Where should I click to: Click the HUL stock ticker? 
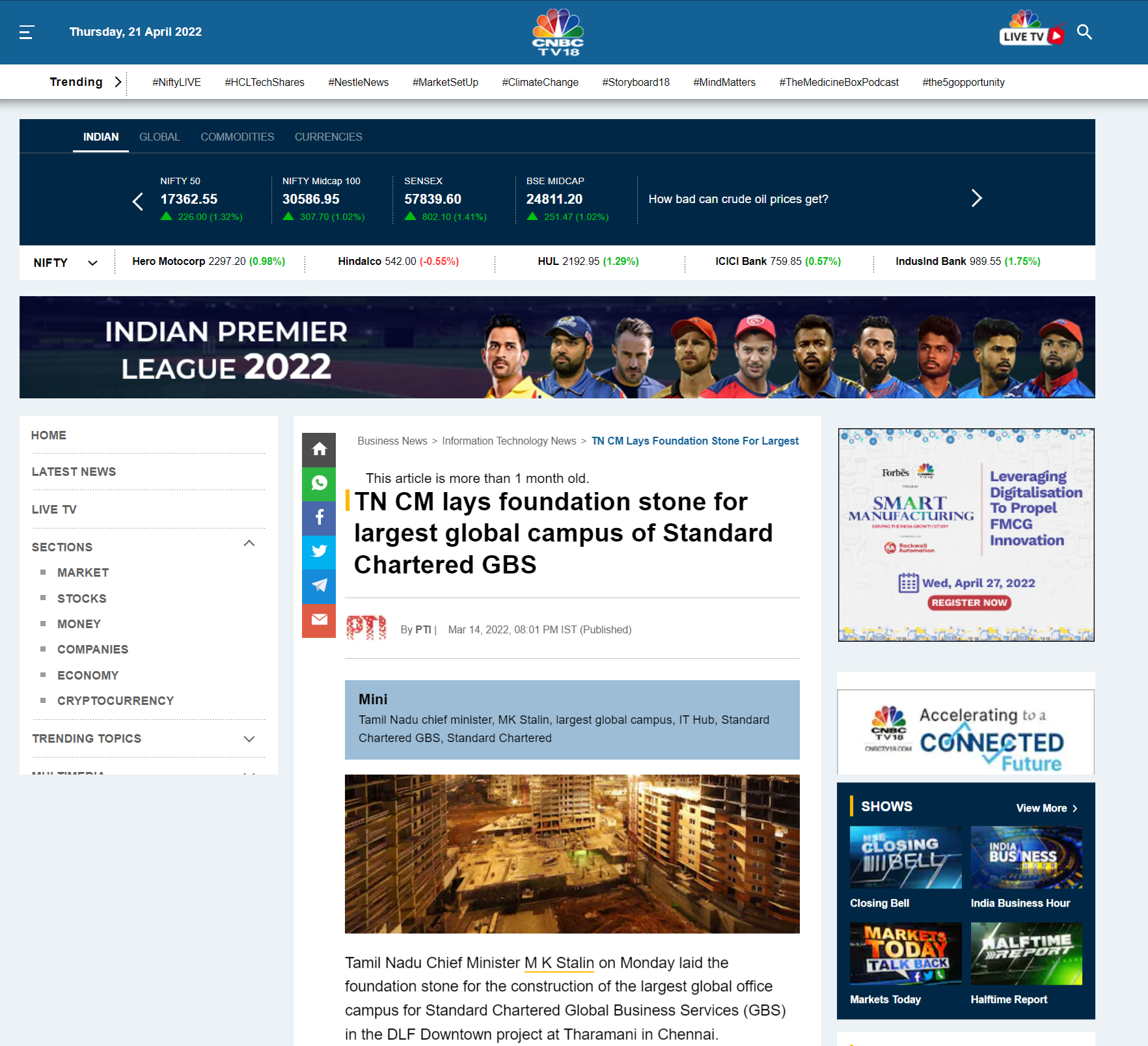click(x=588, y=262)
